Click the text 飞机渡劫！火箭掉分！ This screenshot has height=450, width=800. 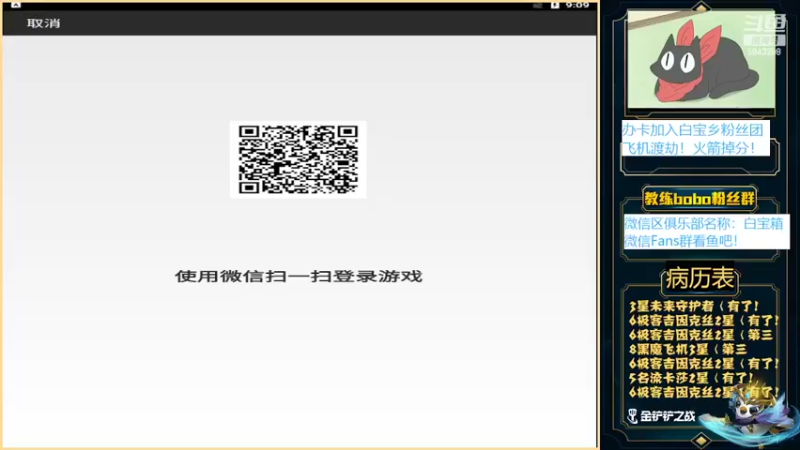[x=689, y=148]
